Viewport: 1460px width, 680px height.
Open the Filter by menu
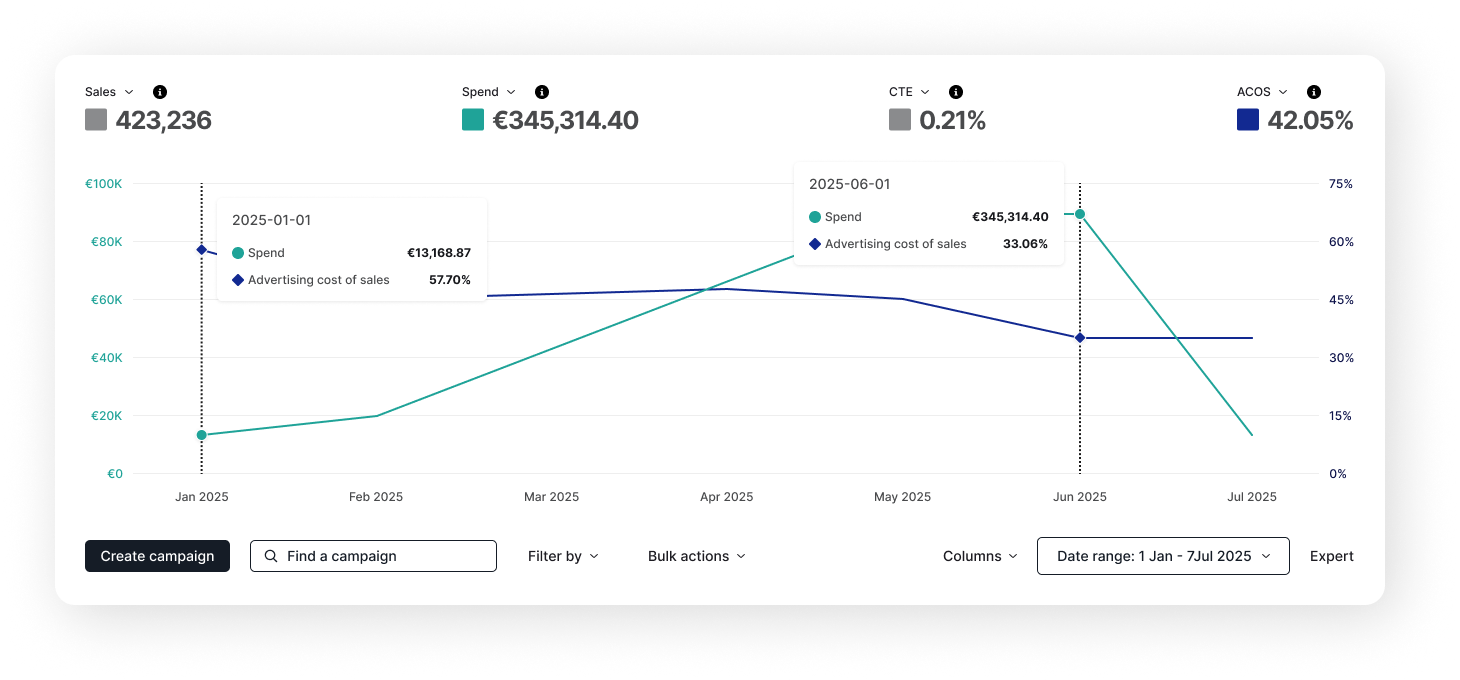pyautogui.click(x=563, y=556)
